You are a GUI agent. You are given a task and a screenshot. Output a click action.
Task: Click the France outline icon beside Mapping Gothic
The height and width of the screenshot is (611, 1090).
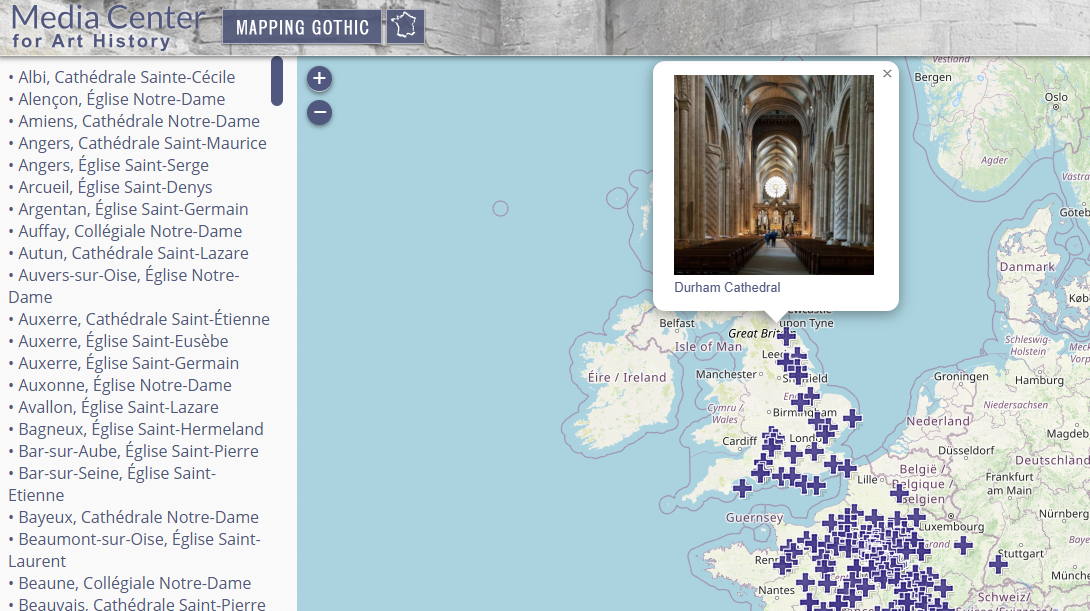[x=404, y=24]
